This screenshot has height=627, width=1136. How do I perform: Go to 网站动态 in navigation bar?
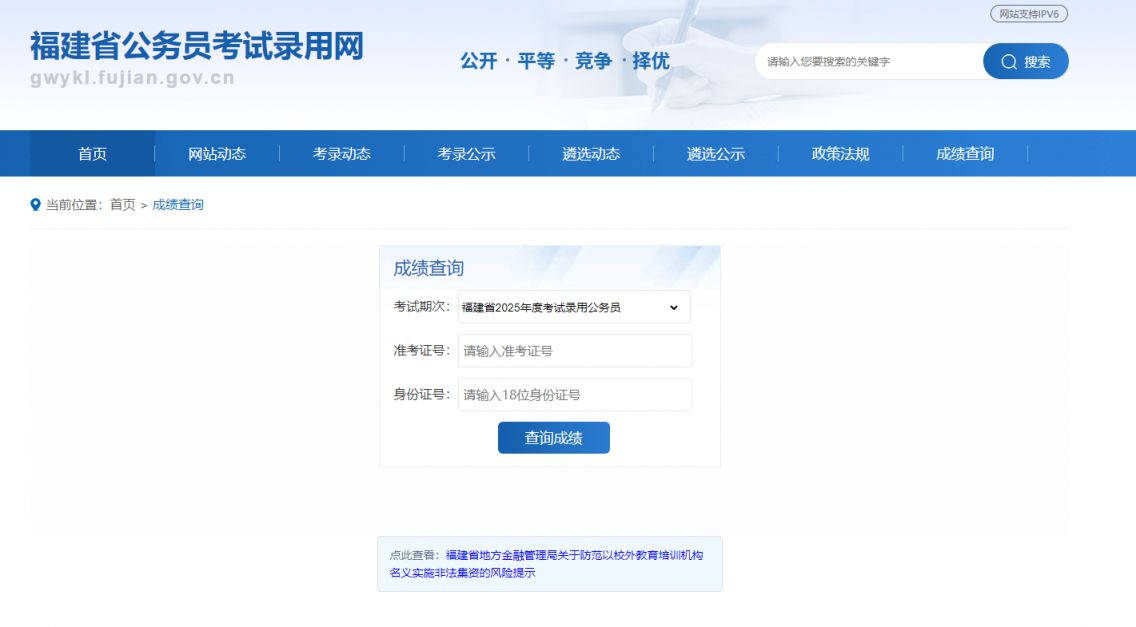coord(217,154)
